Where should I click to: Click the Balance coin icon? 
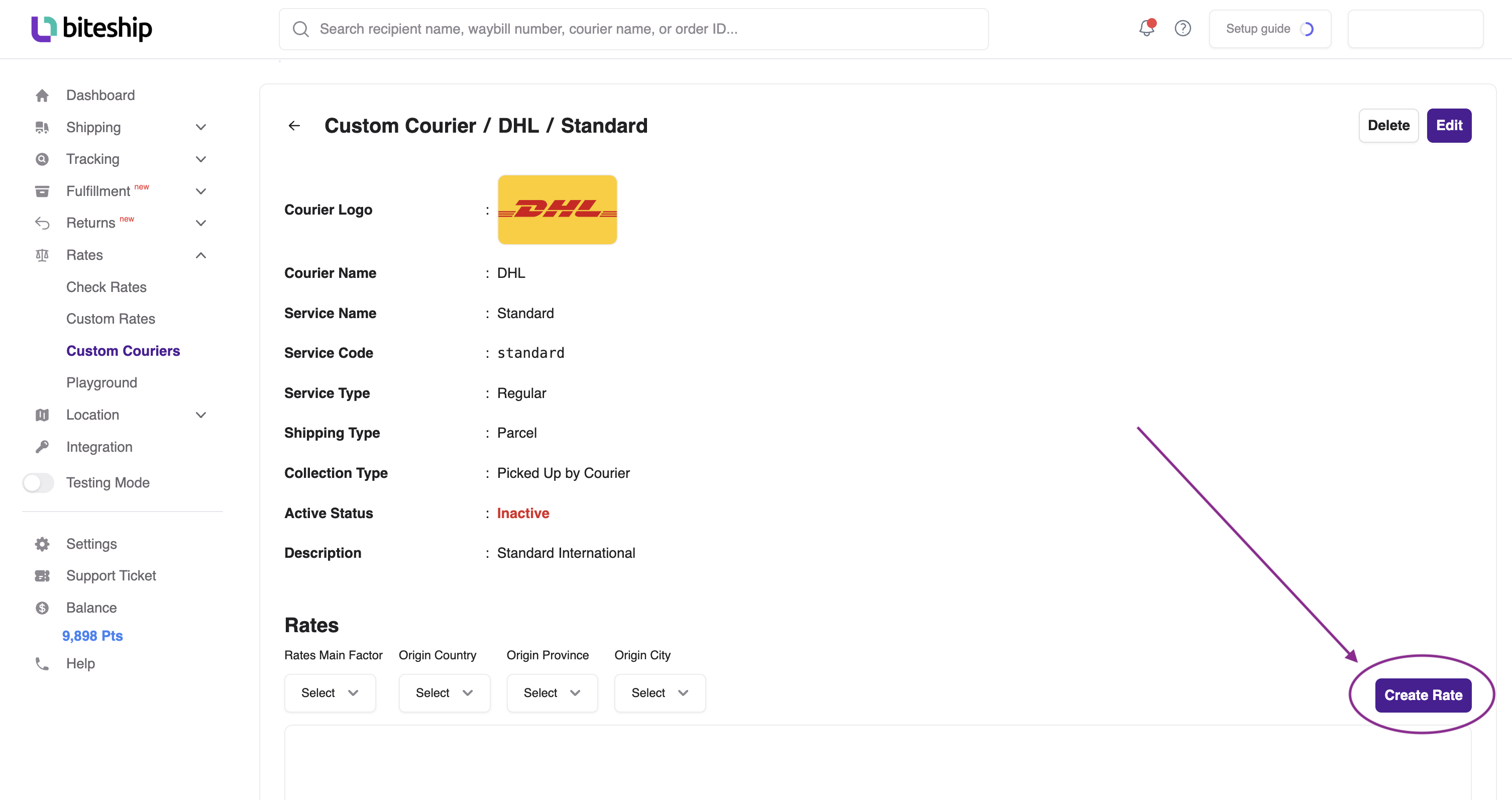pyautogui.click(x=42, y=608)
